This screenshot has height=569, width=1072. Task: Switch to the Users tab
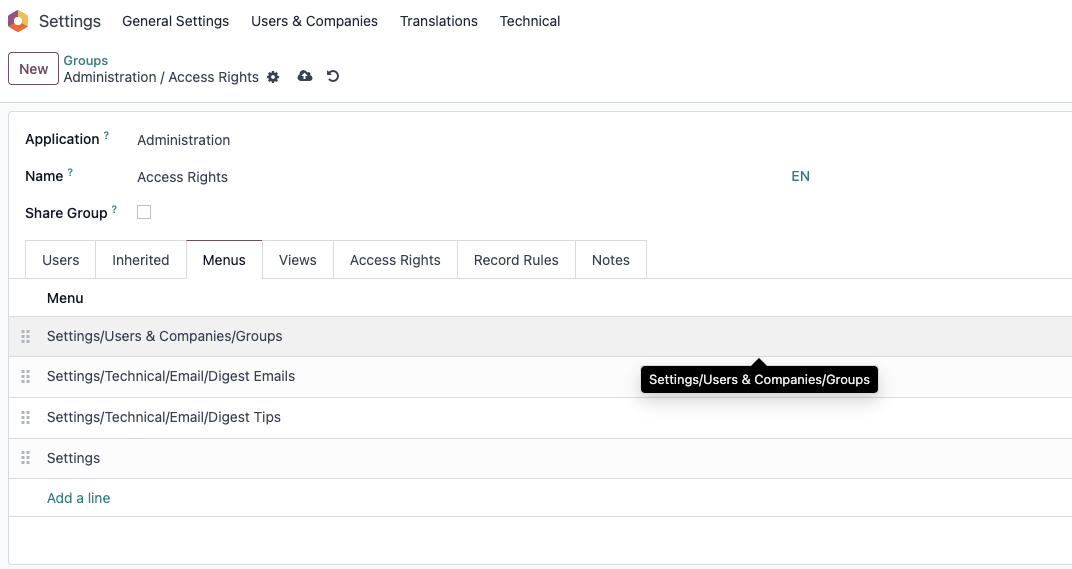tap(61, 260)
